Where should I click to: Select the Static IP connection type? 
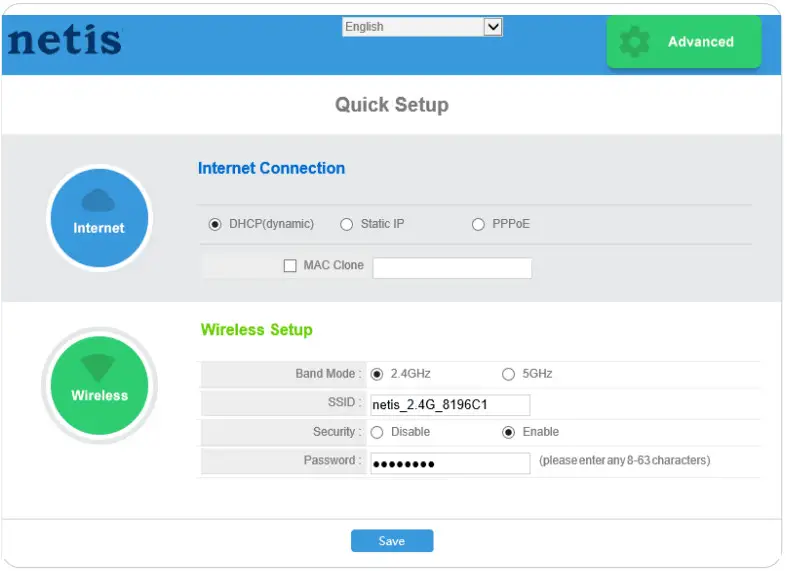click(346, 224)
